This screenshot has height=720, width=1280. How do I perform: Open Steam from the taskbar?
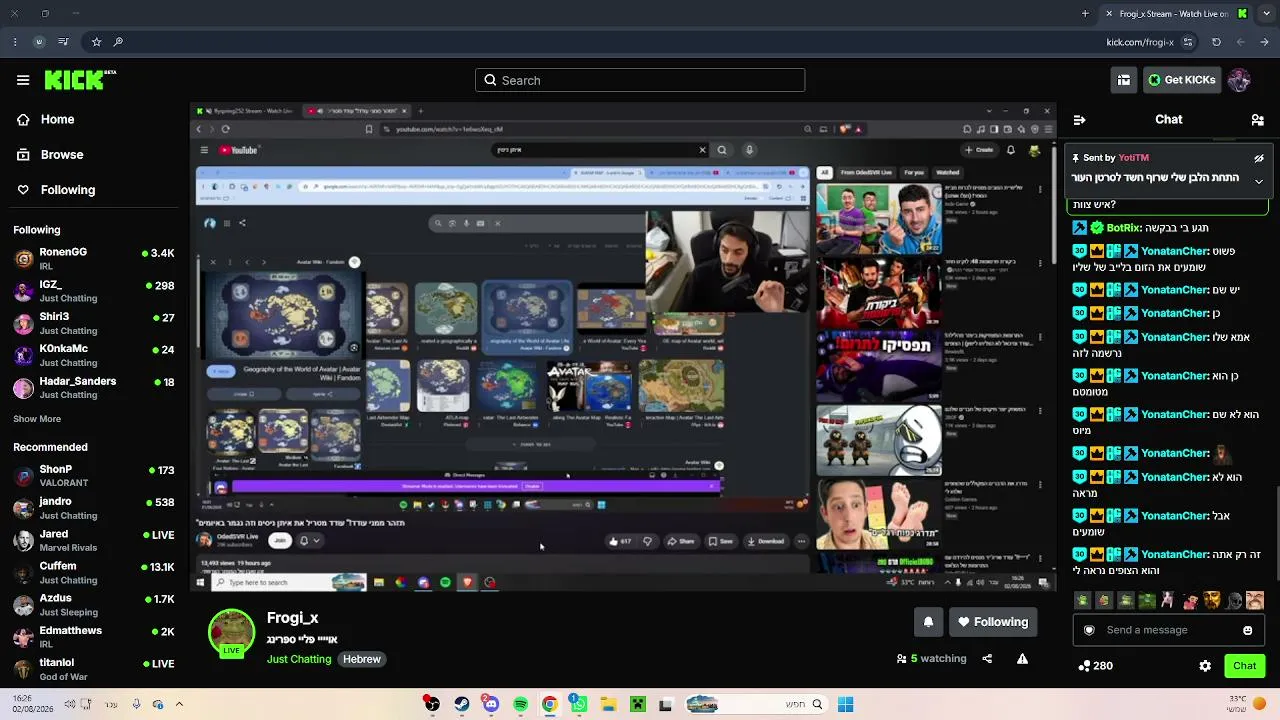(461, 705)
